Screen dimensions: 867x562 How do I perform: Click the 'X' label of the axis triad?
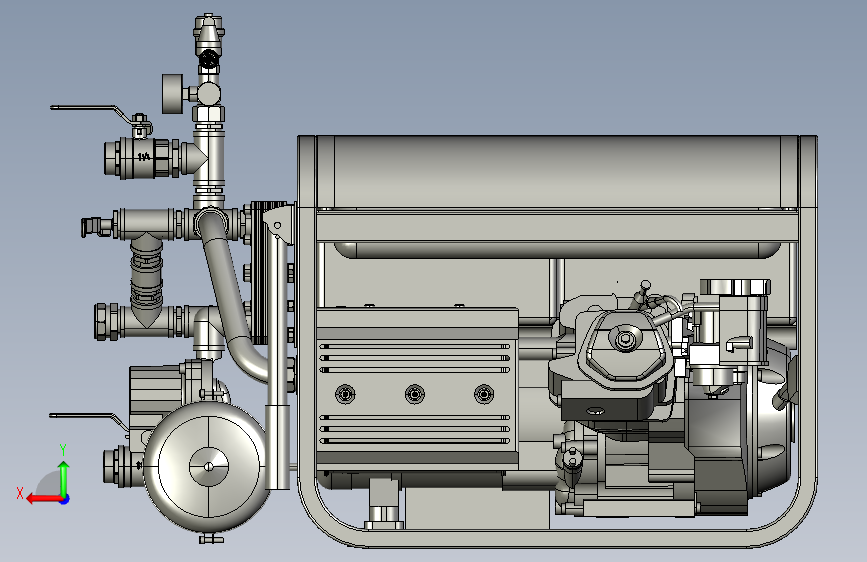(20, 493)
